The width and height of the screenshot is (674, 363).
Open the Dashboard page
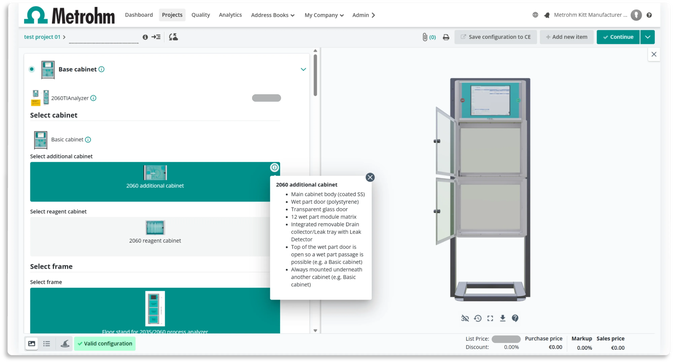(x=139, y=15)
